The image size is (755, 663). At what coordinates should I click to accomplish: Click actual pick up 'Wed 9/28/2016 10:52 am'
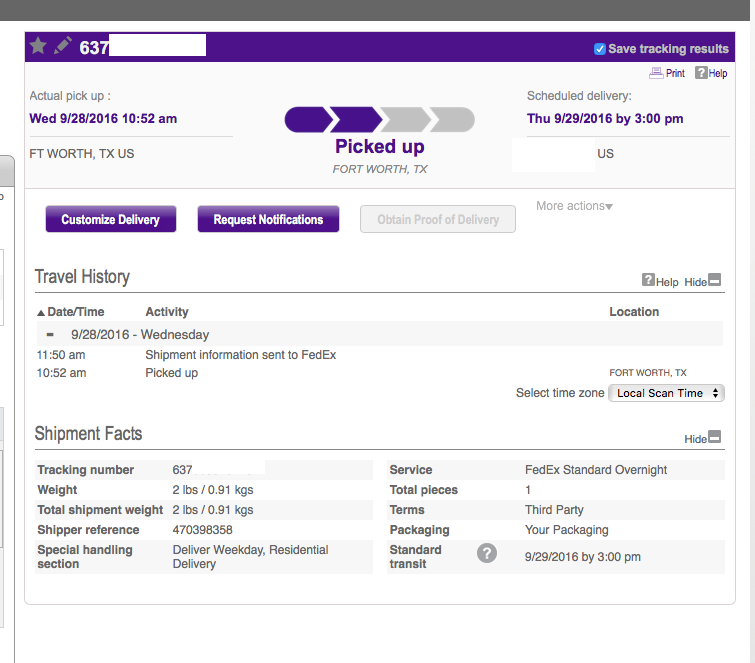click(103, 118)
